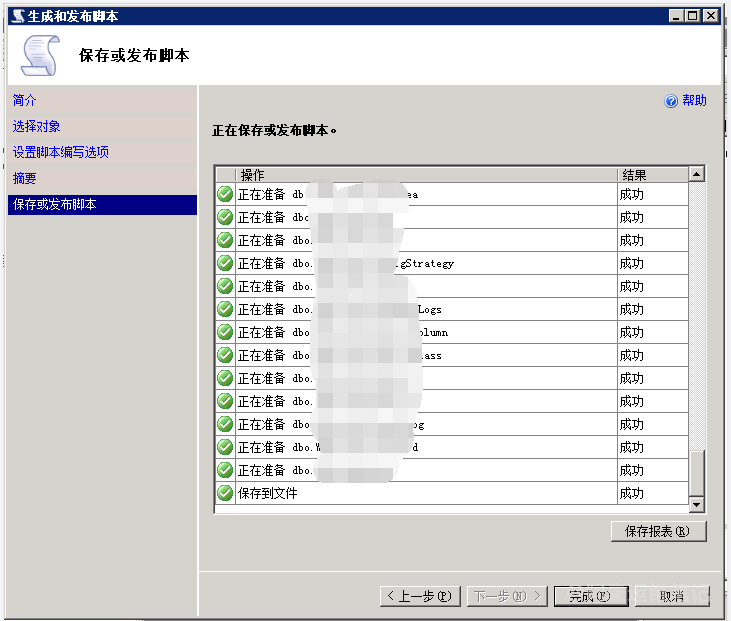Screen dimensions: 731x621
Task: Select the 摘要 page in sidebar
Action: tap(25, 178)
